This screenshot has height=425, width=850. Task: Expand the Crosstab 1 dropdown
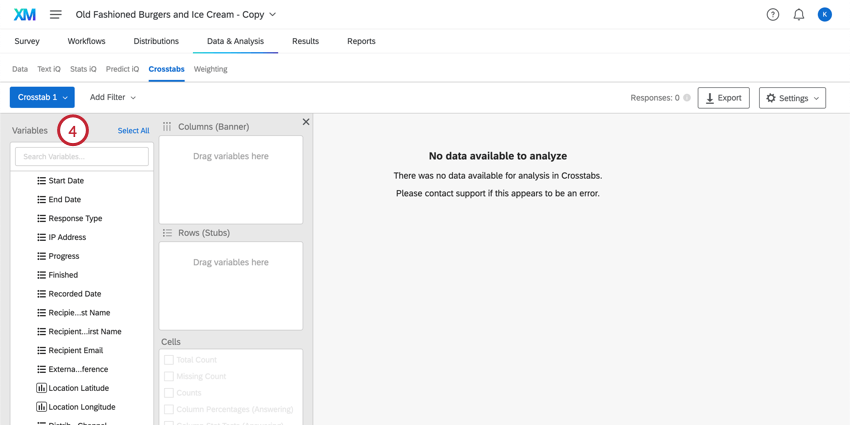tap(42, 97)
